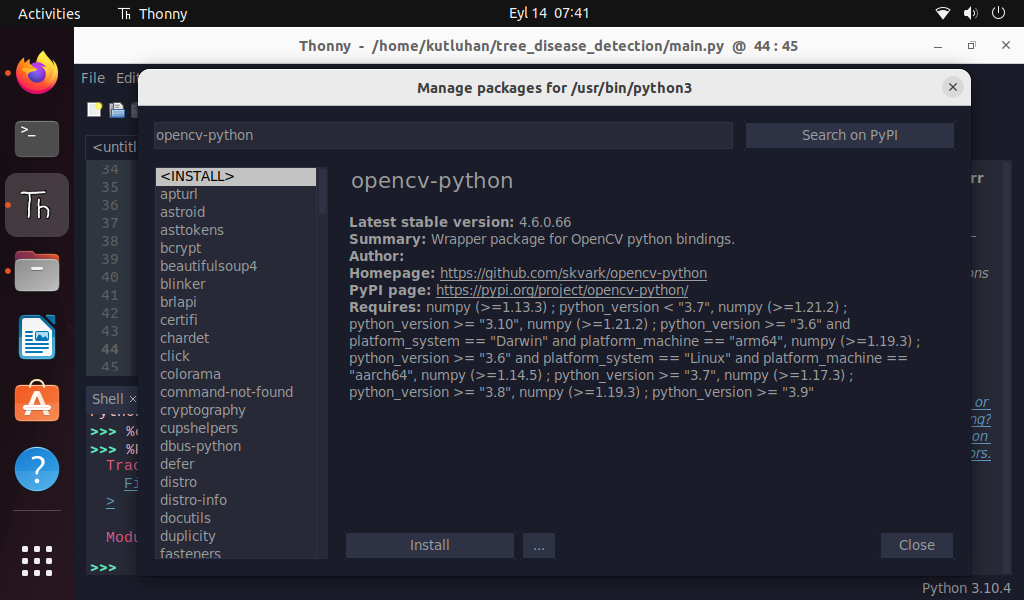The image size is (1024, 600).
Task: Close the Manage packages dialog with Close
Action: click(916, 545)
